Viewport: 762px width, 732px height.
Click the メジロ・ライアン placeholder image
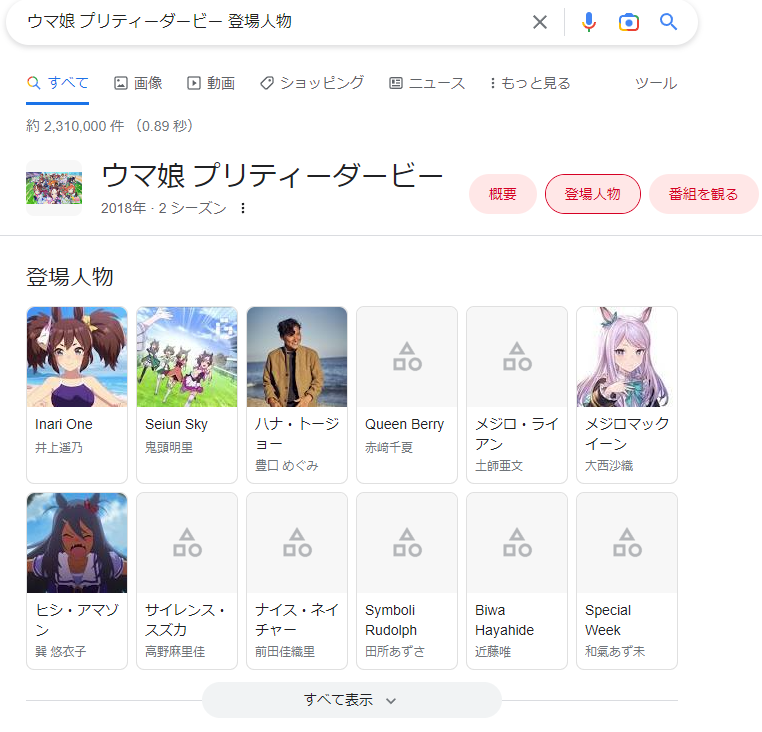tap(517, 357)
